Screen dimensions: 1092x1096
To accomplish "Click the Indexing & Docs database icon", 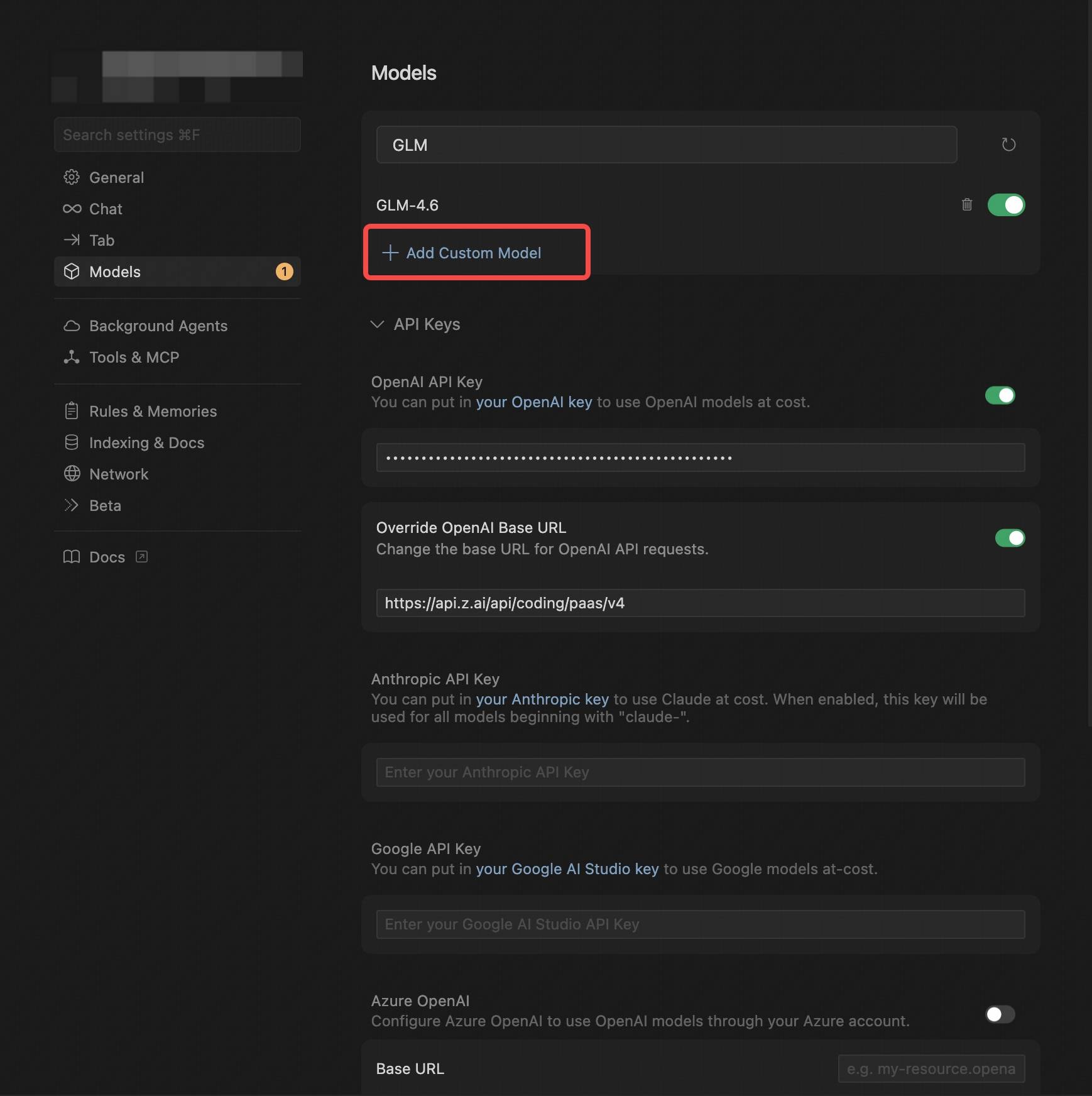I will 72,442.
